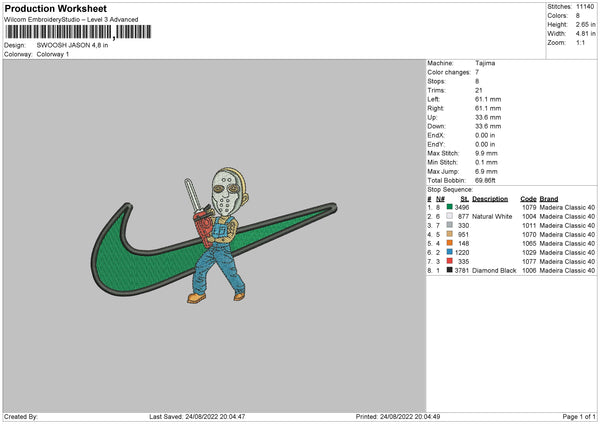
Task: Click the Description column header
Action: pyautogui.click(x=490, y=197)
